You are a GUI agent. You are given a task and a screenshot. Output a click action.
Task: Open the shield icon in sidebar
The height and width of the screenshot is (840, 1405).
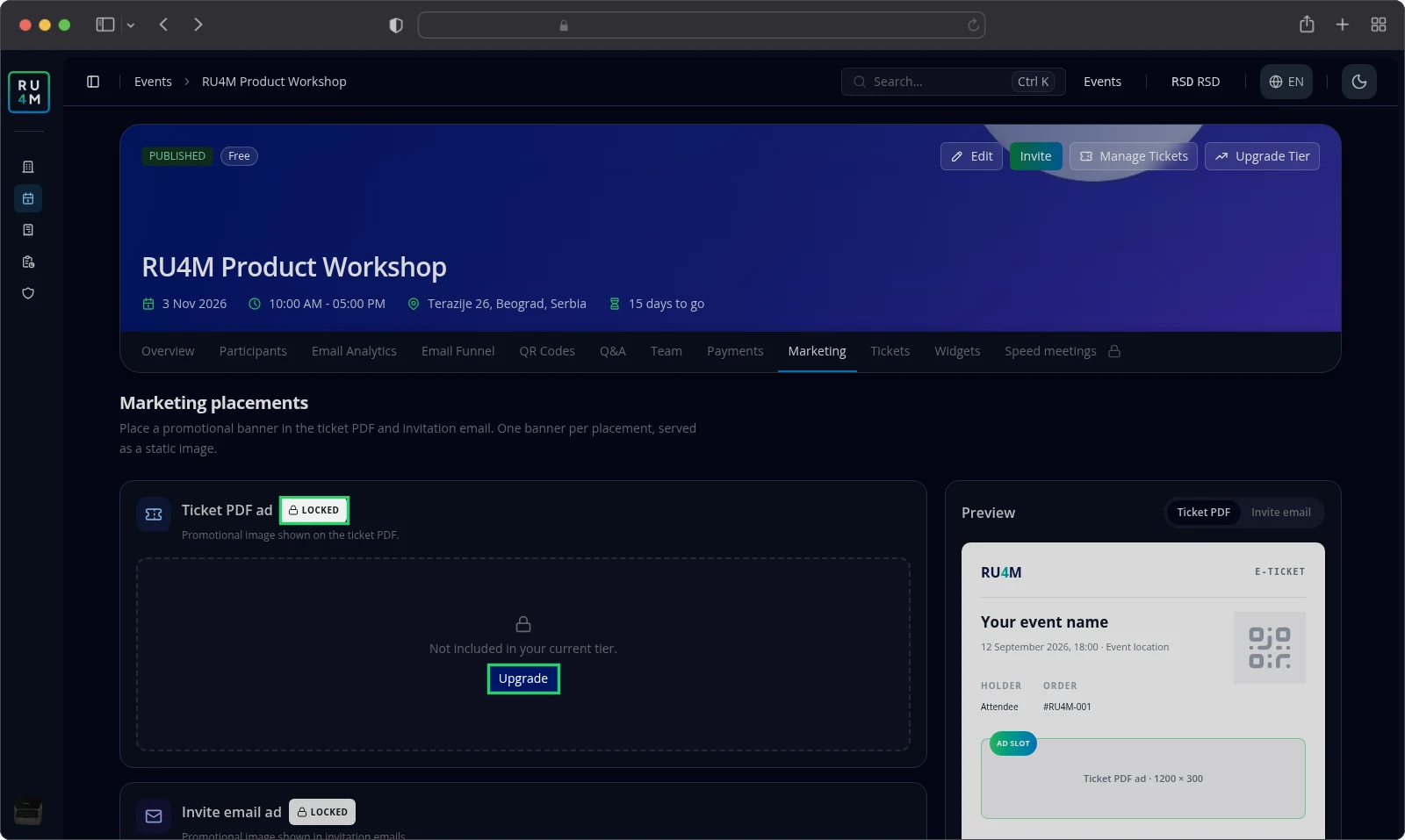[x=28, y=293]
